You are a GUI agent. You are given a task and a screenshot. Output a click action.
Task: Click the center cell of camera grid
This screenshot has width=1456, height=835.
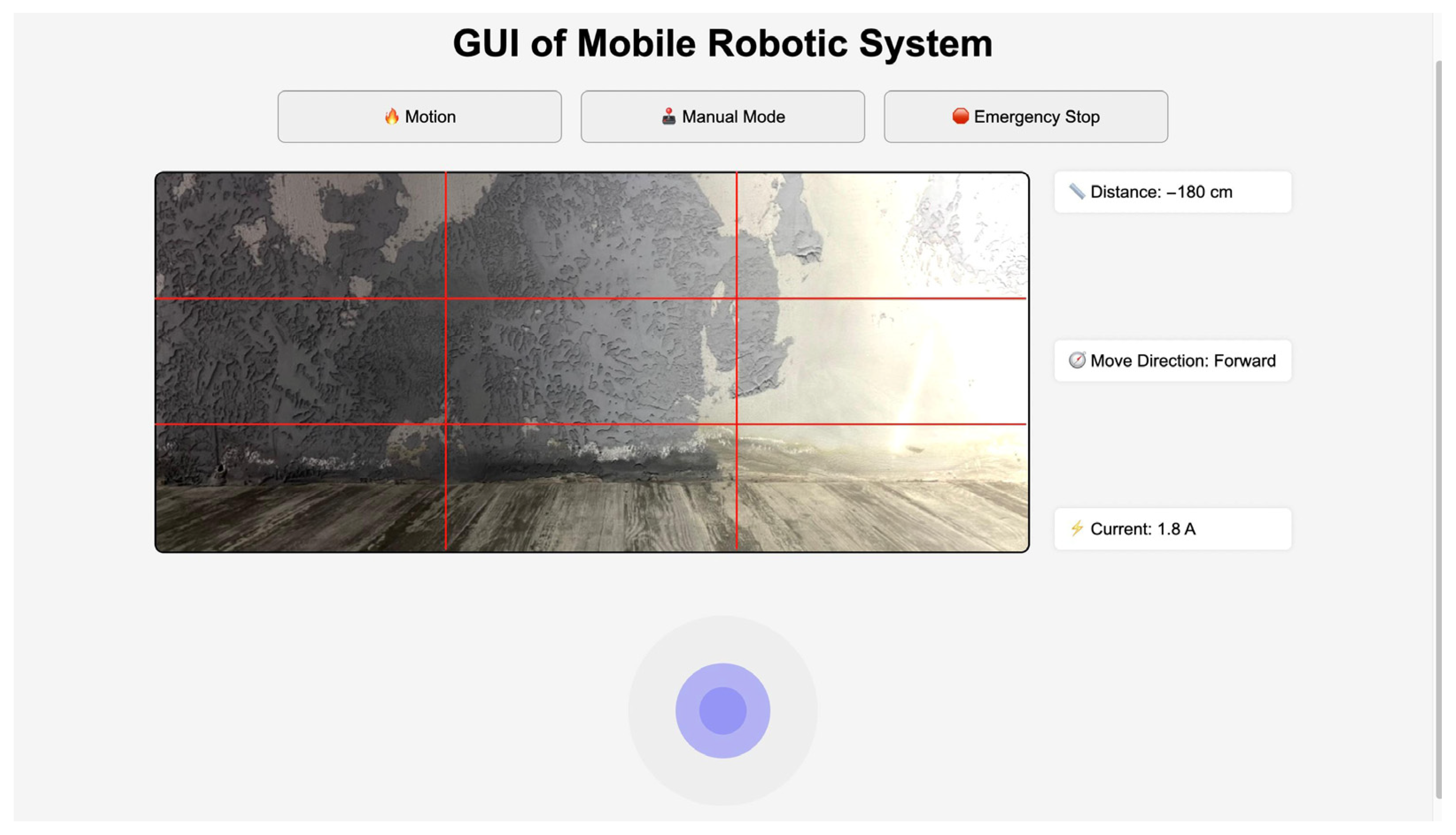pyautogui.click(x=590, y=361)
